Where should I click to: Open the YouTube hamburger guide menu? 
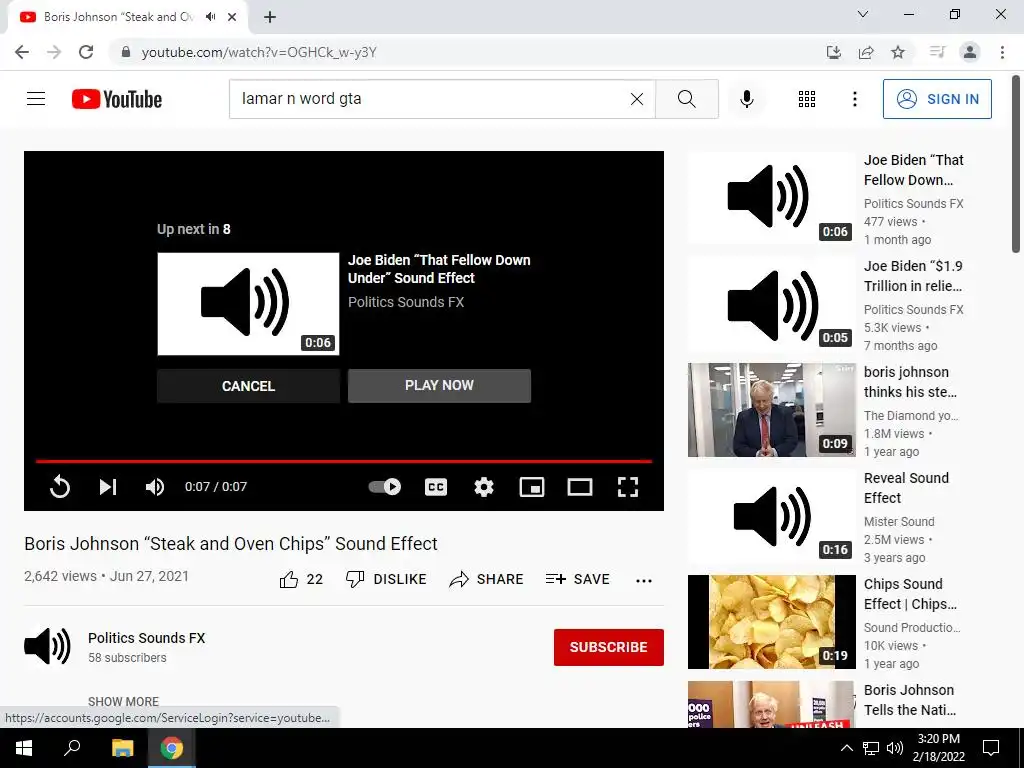[36, 99]
